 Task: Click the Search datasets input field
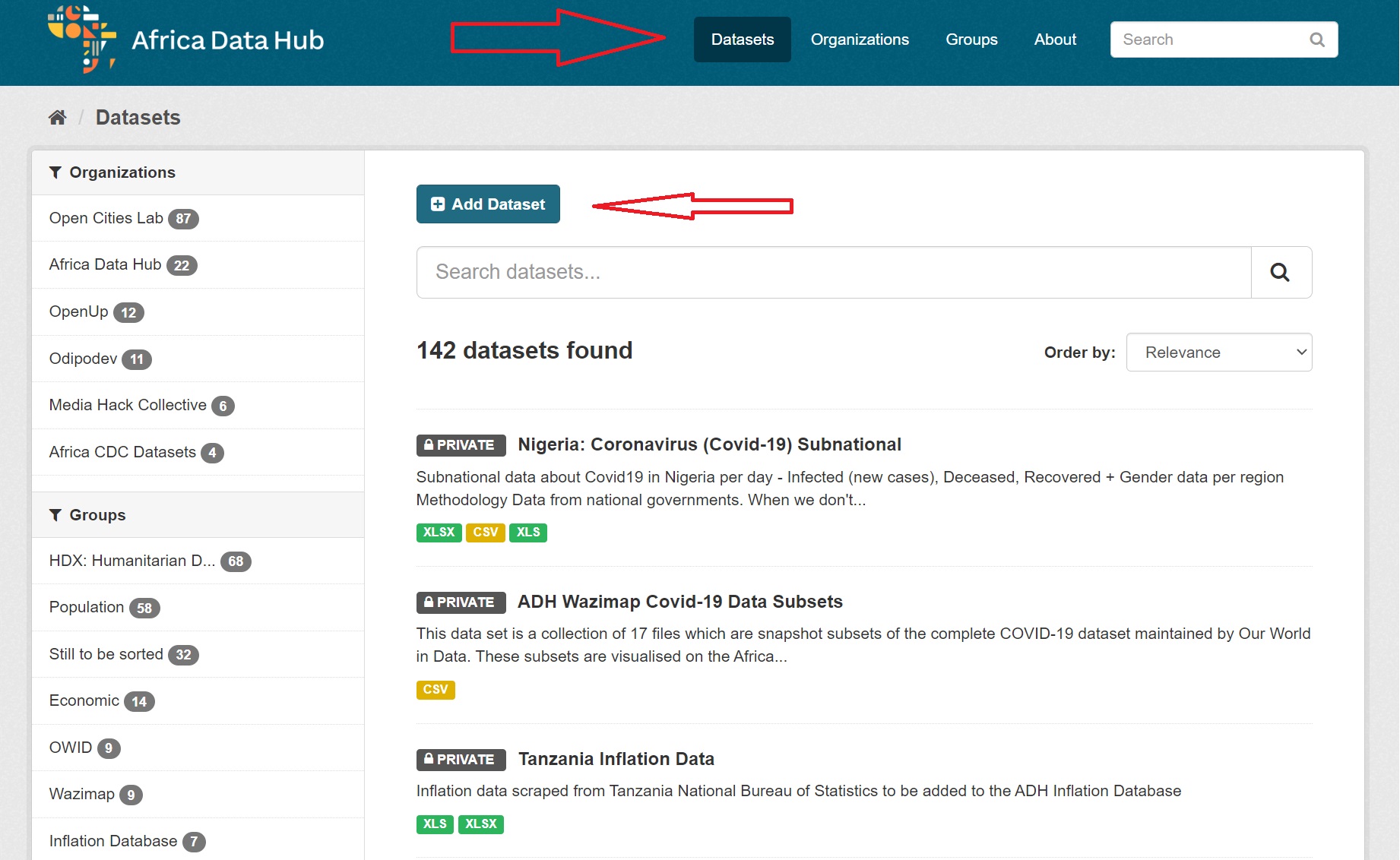point(834,272)
